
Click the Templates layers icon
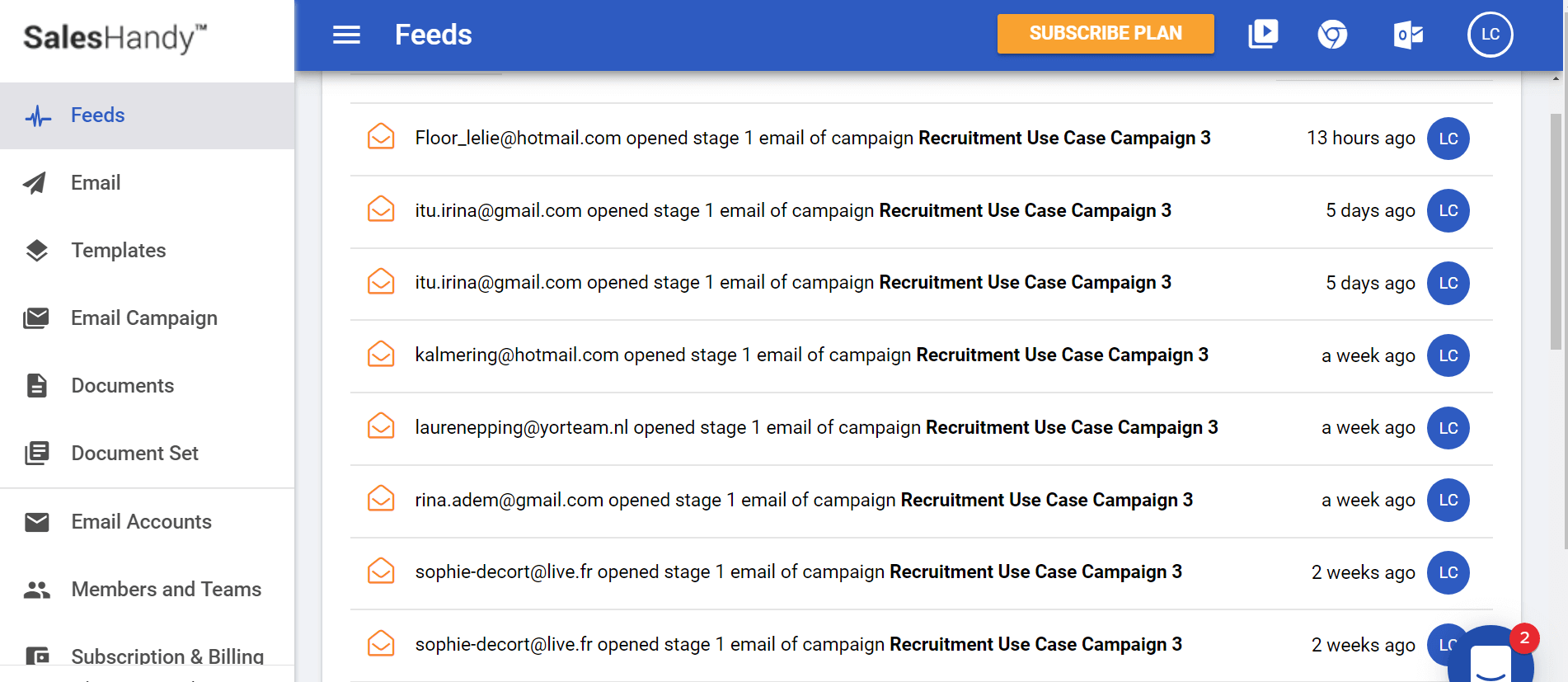(37, 251)
